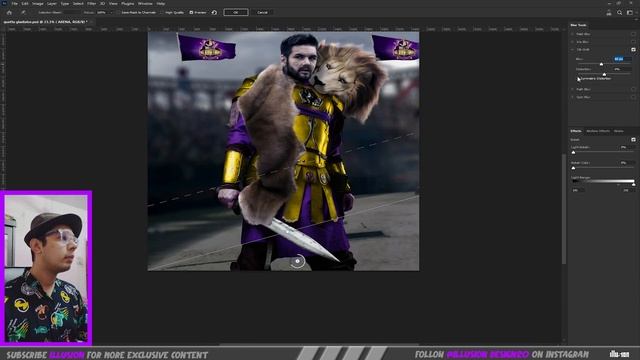Open the Edit menu
The width and height of the screenshot is (640, 360).
coord(25,4)
